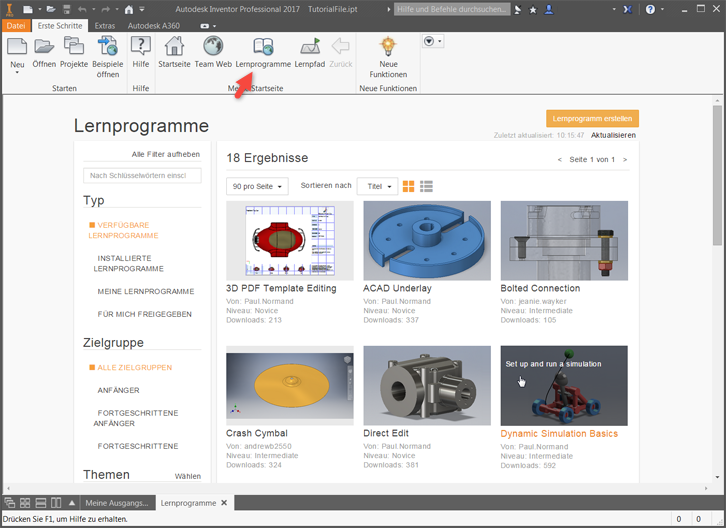Open the Titel sort dropdown
Viewport: 726px width, 528px height.
[377, 186]
